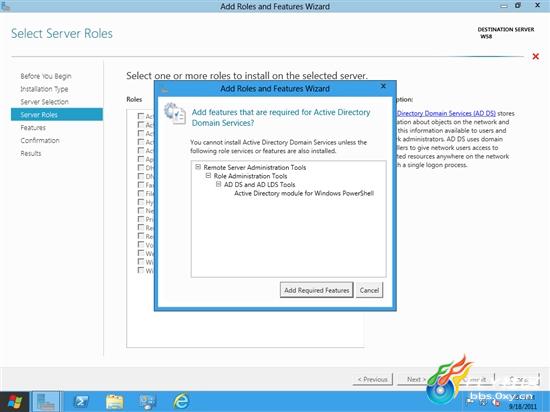The image size is (550, 412).
Task: Collapse AD DS and AD LDS Tools
Action: (219, 184)
